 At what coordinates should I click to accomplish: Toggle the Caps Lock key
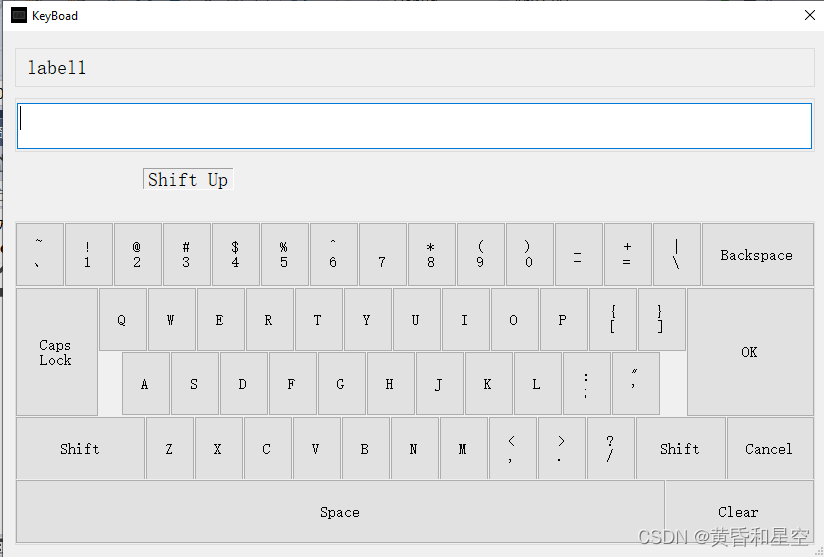click(57, 352)
